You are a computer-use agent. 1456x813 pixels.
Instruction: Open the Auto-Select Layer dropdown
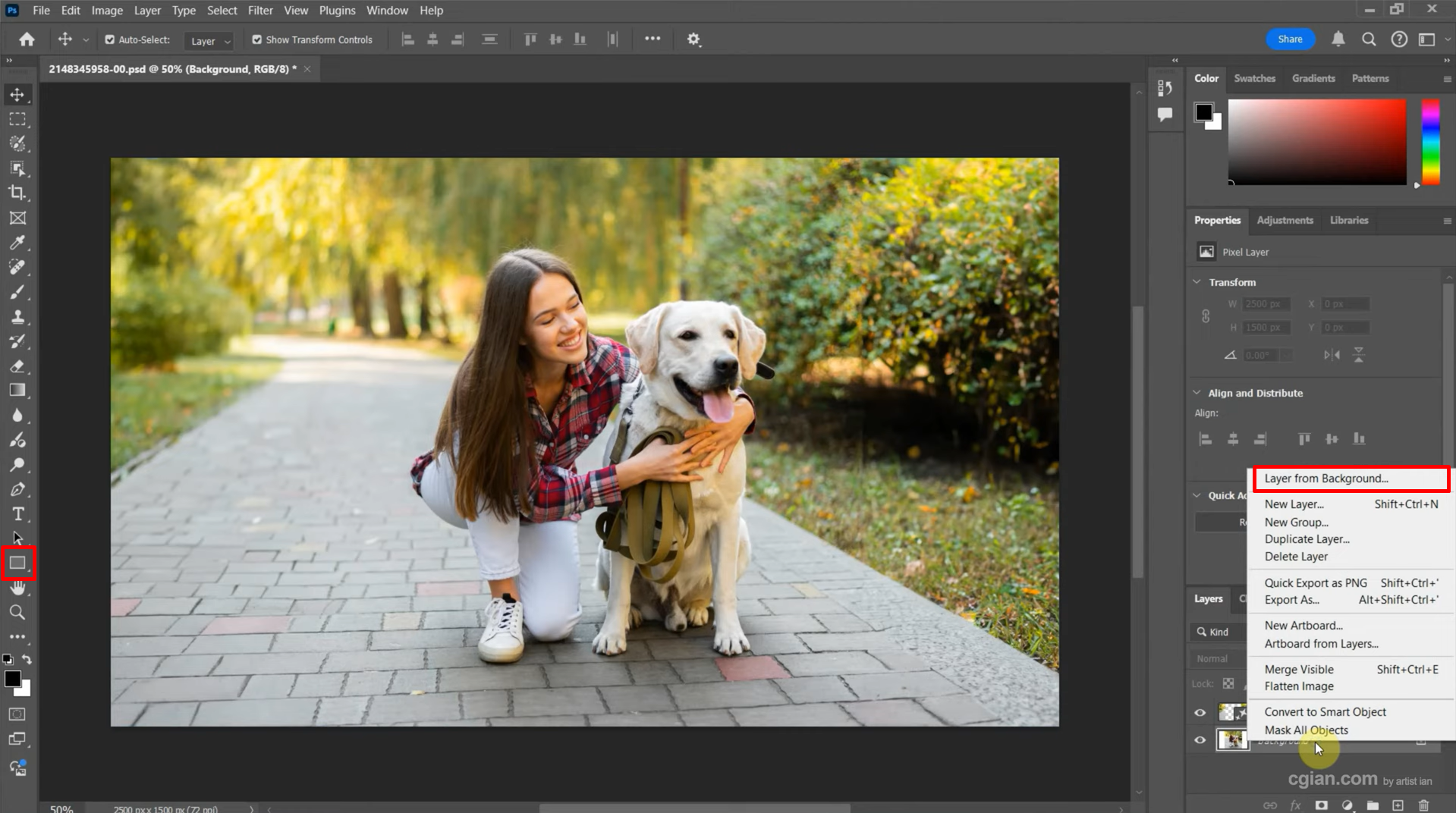pos(209,41)
